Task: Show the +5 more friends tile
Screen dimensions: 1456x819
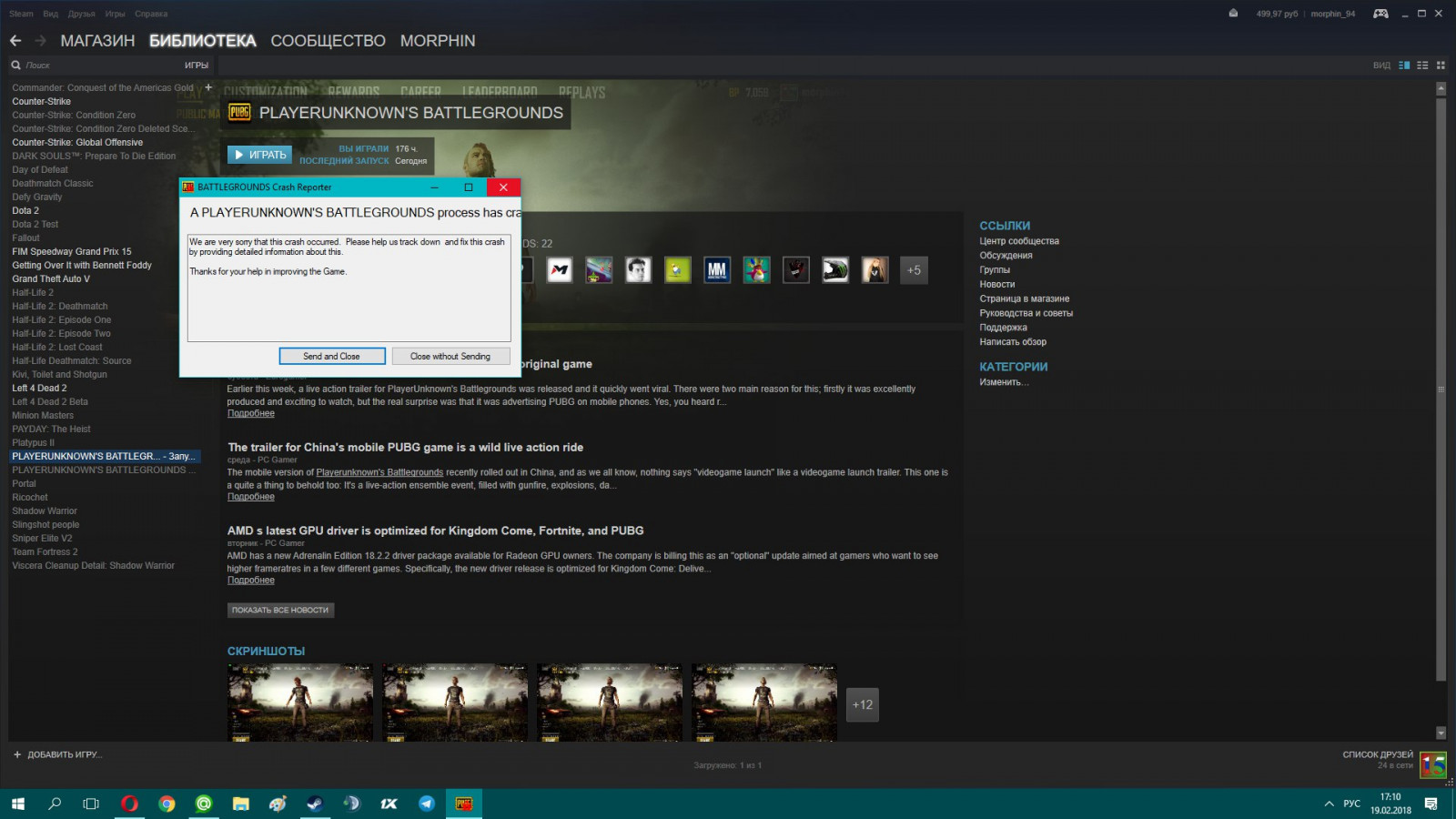Action: pos(914,269)
